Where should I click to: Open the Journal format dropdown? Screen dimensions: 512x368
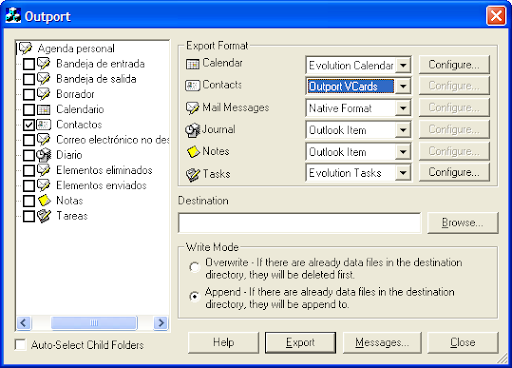pos(403,130)
